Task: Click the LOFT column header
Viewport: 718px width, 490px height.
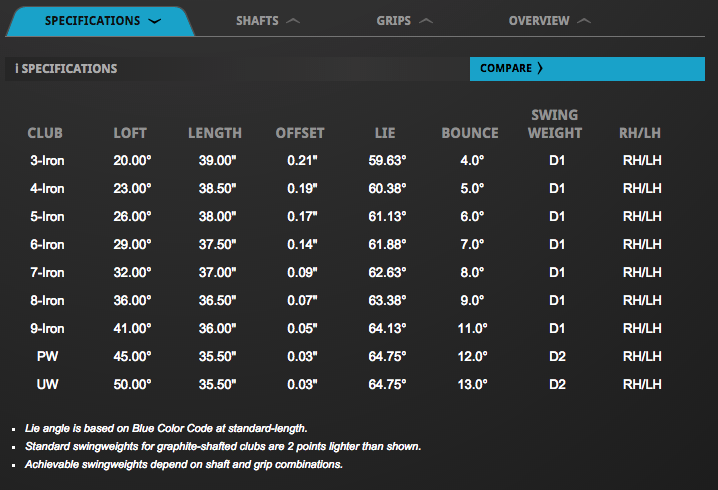Action: (x=130, y=133)
